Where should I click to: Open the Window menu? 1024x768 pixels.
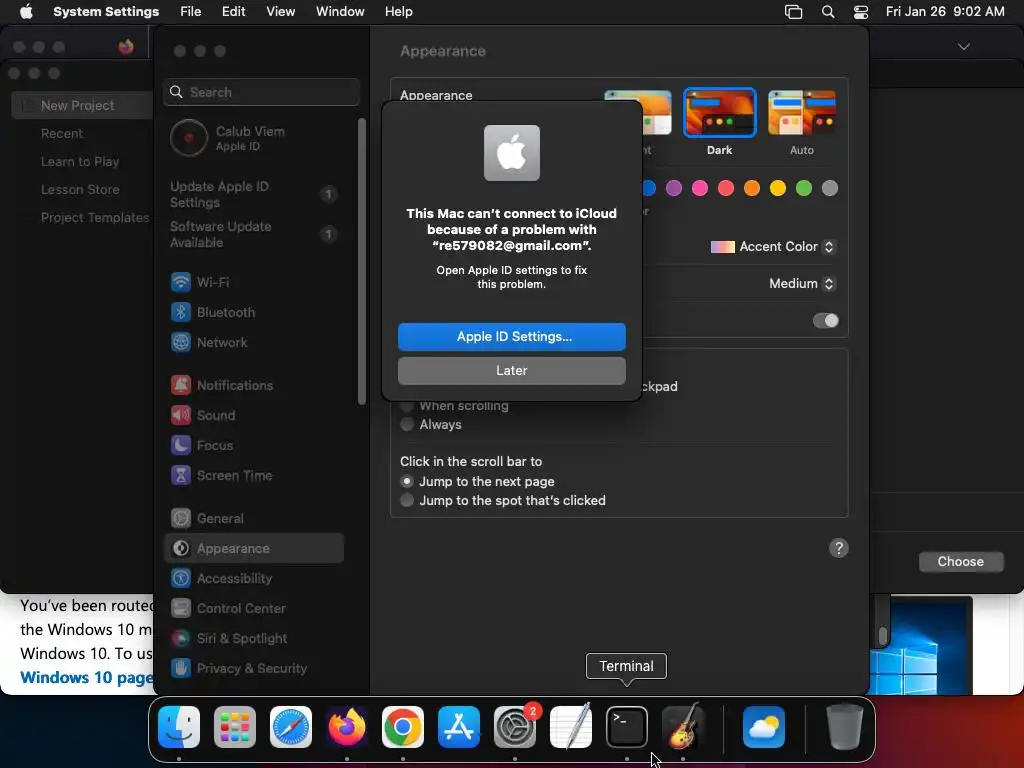click(x=340, y=12)
